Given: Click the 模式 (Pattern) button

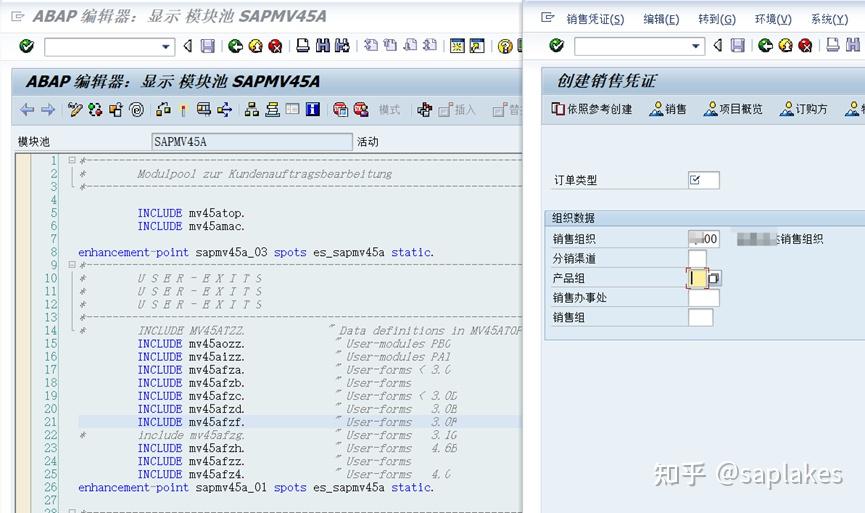Looking at the screenshot, I should tap(389, 110).
